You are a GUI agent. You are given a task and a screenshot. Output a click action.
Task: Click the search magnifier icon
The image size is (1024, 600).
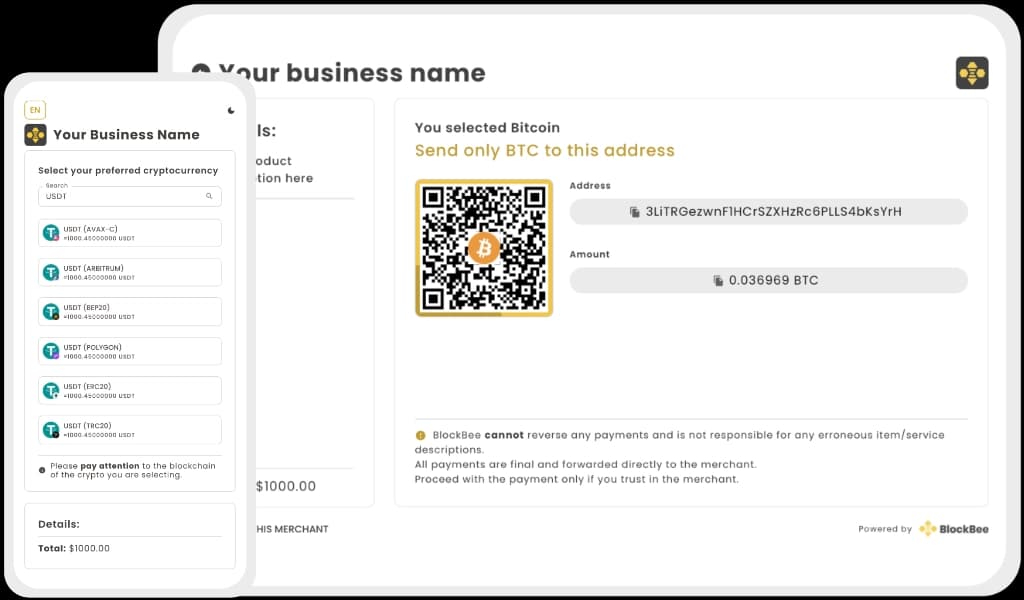(209, 196)
